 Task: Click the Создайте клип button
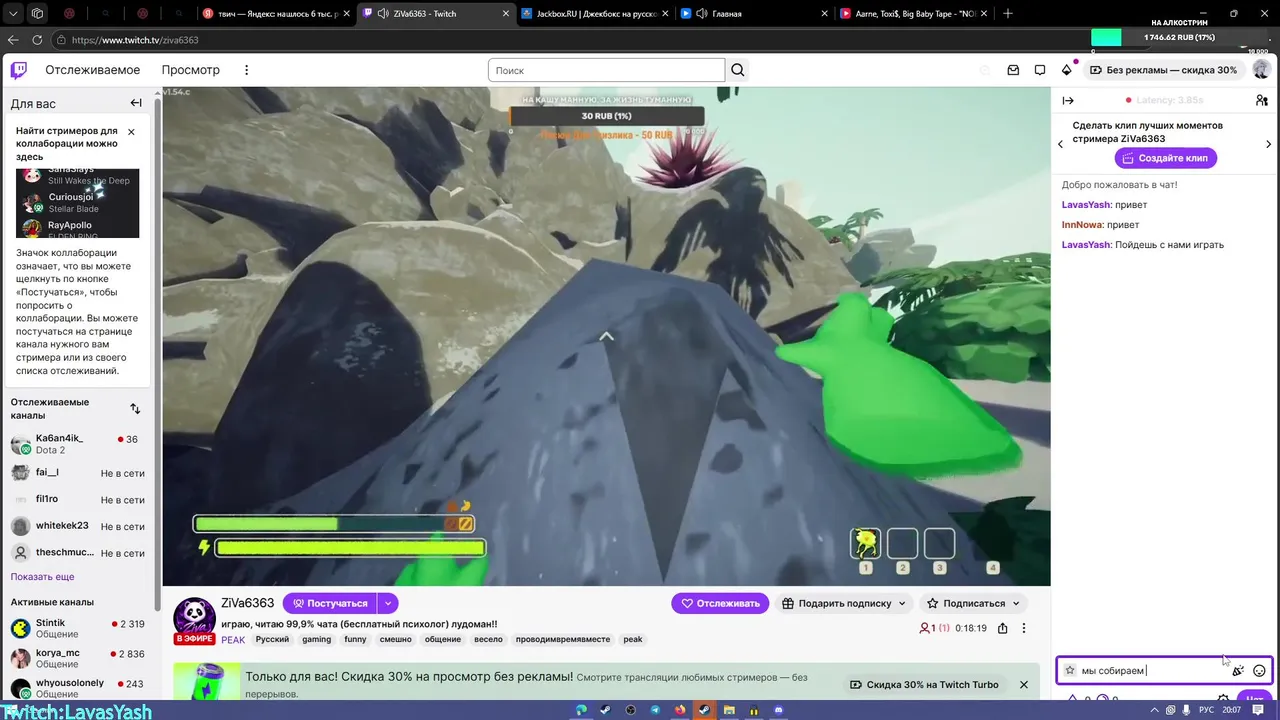1165,158
